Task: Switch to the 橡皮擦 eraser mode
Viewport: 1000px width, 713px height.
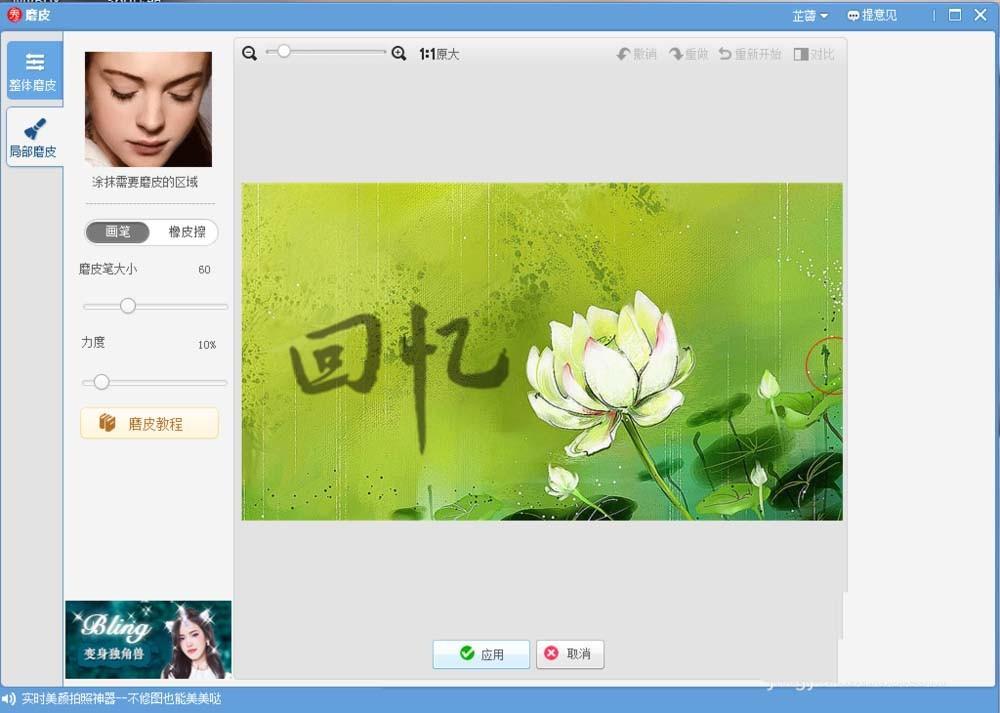Action: pos(186,232)
